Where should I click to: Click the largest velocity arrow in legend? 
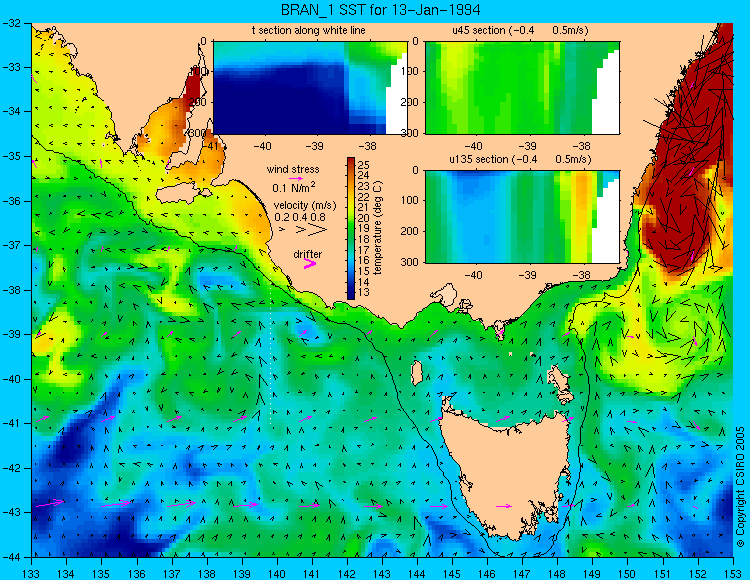(317, 230)
